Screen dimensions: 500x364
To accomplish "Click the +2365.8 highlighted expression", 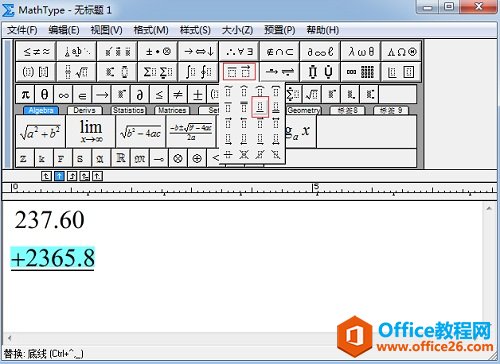I will point(53,258).
